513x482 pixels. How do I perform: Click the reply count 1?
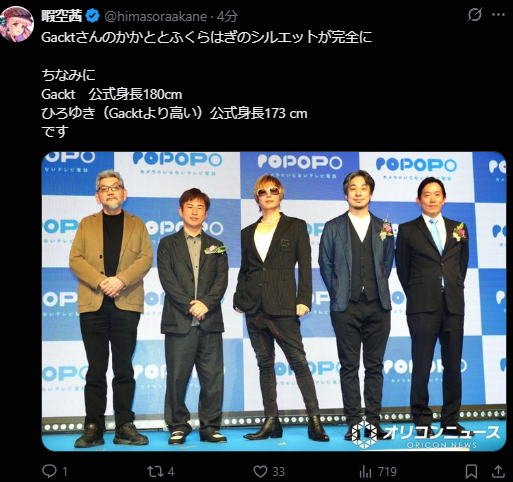(x=65, y=472)
